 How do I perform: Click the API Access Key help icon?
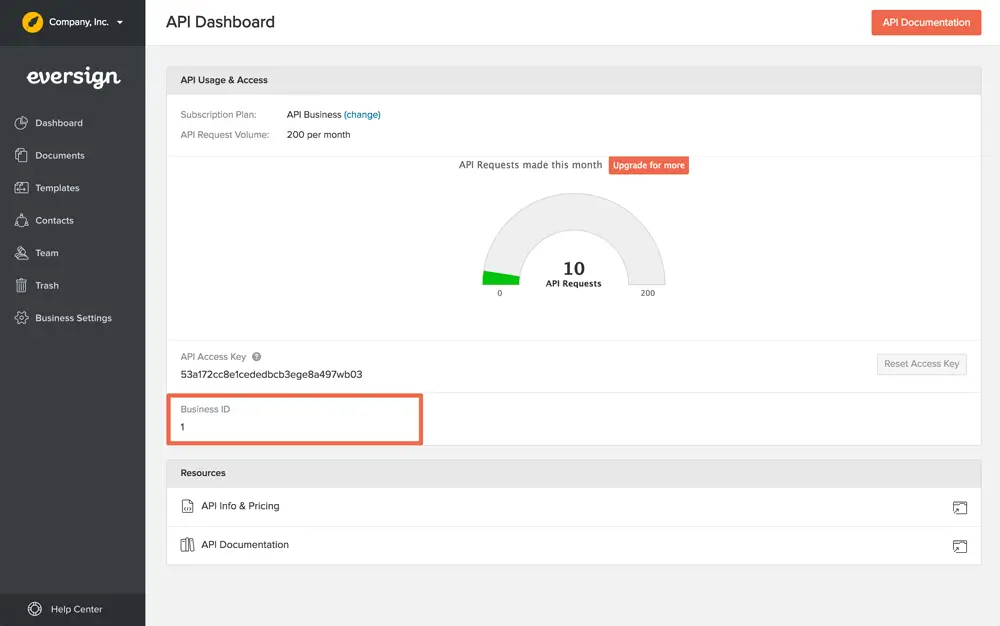(x=256, y=357)
